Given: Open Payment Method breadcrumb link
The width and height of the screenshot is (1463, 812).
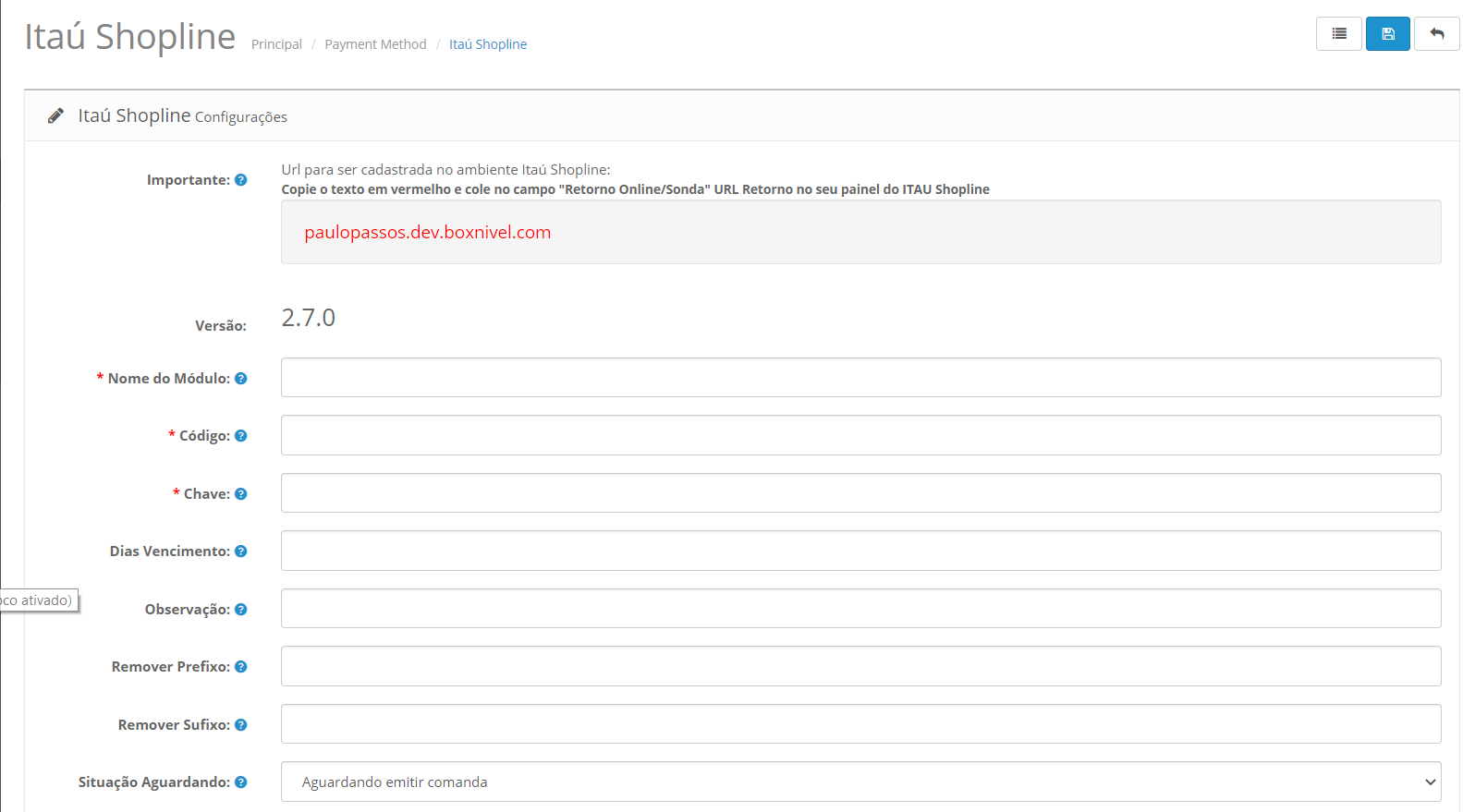Looking at the screenshot, I should pos(375,44).
